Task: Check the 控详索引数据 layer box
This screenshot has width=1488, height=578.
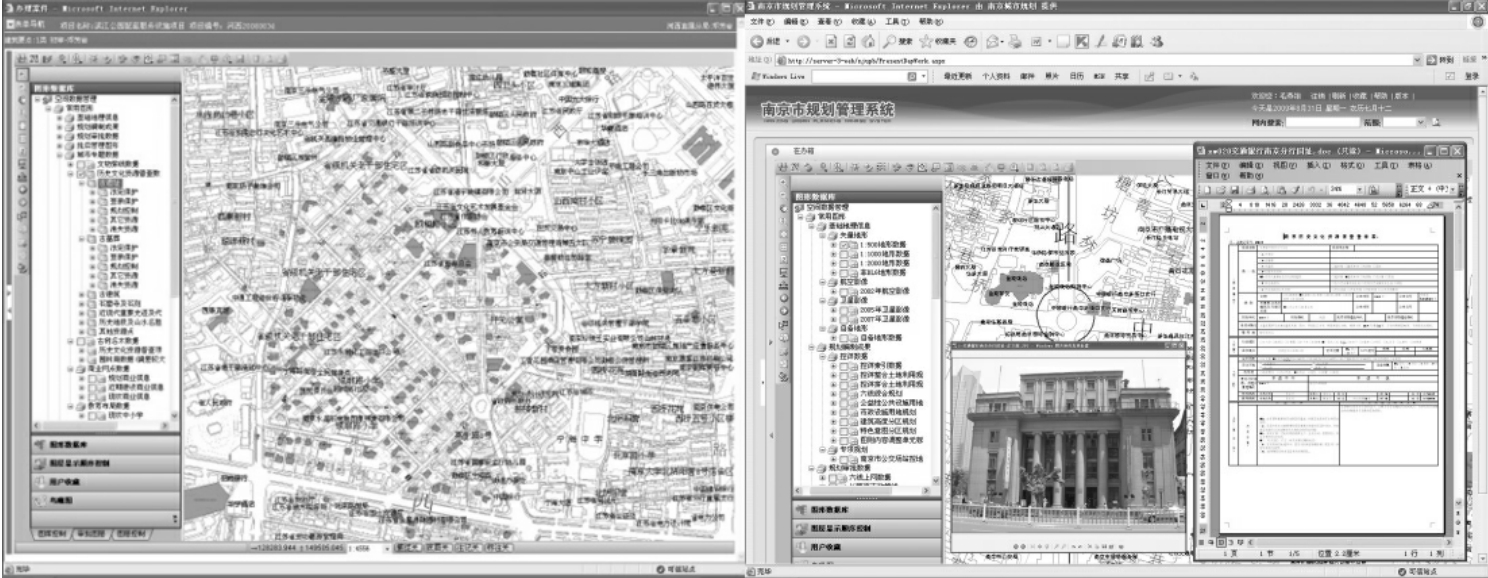Action: [846, 365]
